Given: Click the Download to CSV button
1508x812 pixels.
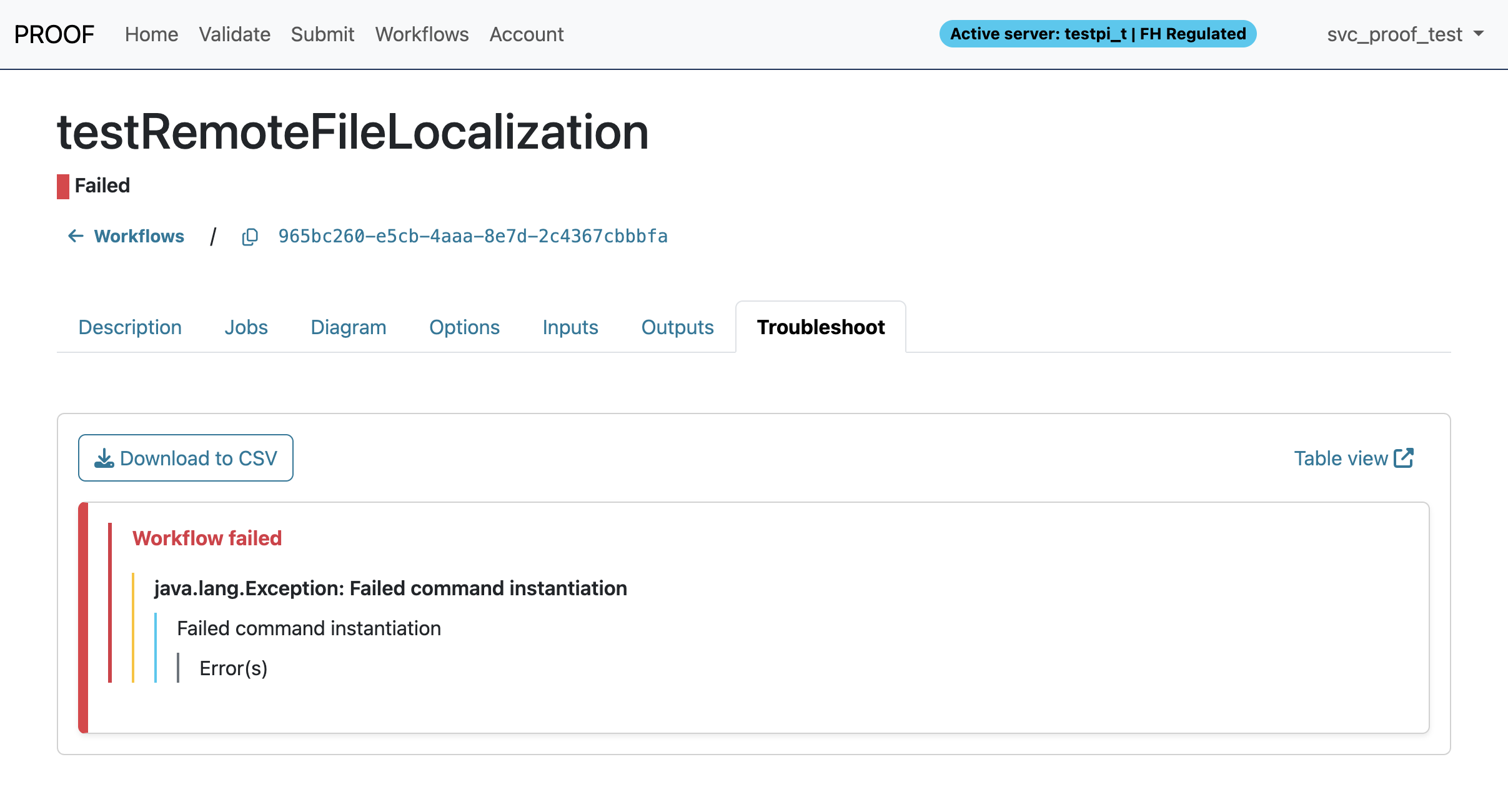Looking at the screenshot, I should 186,458.
